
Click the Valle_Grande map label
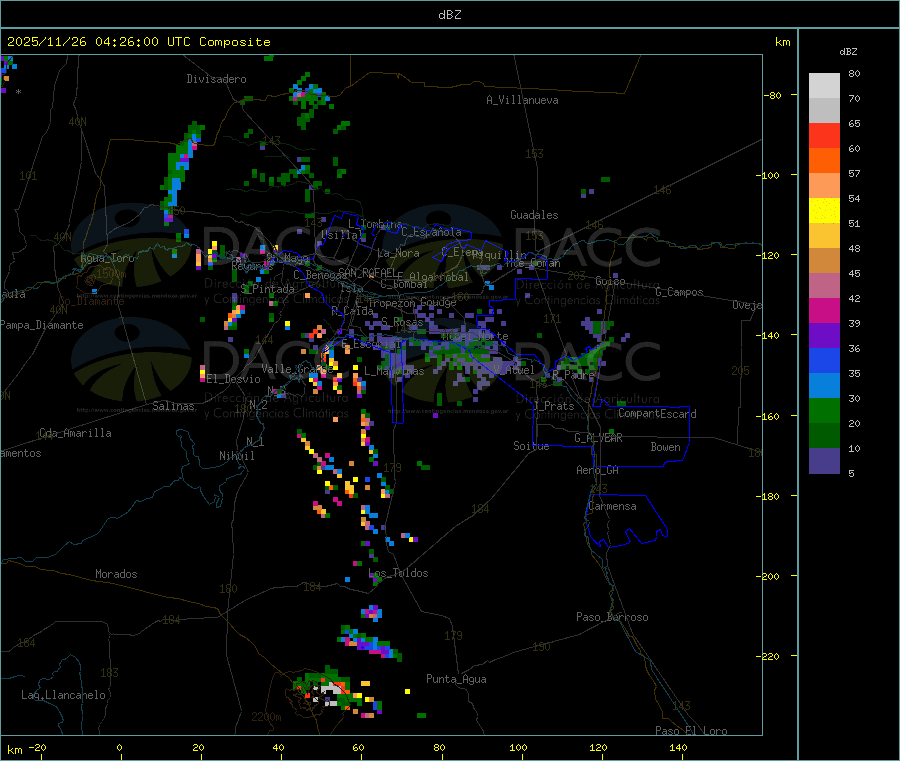click(x=297, y=369)
